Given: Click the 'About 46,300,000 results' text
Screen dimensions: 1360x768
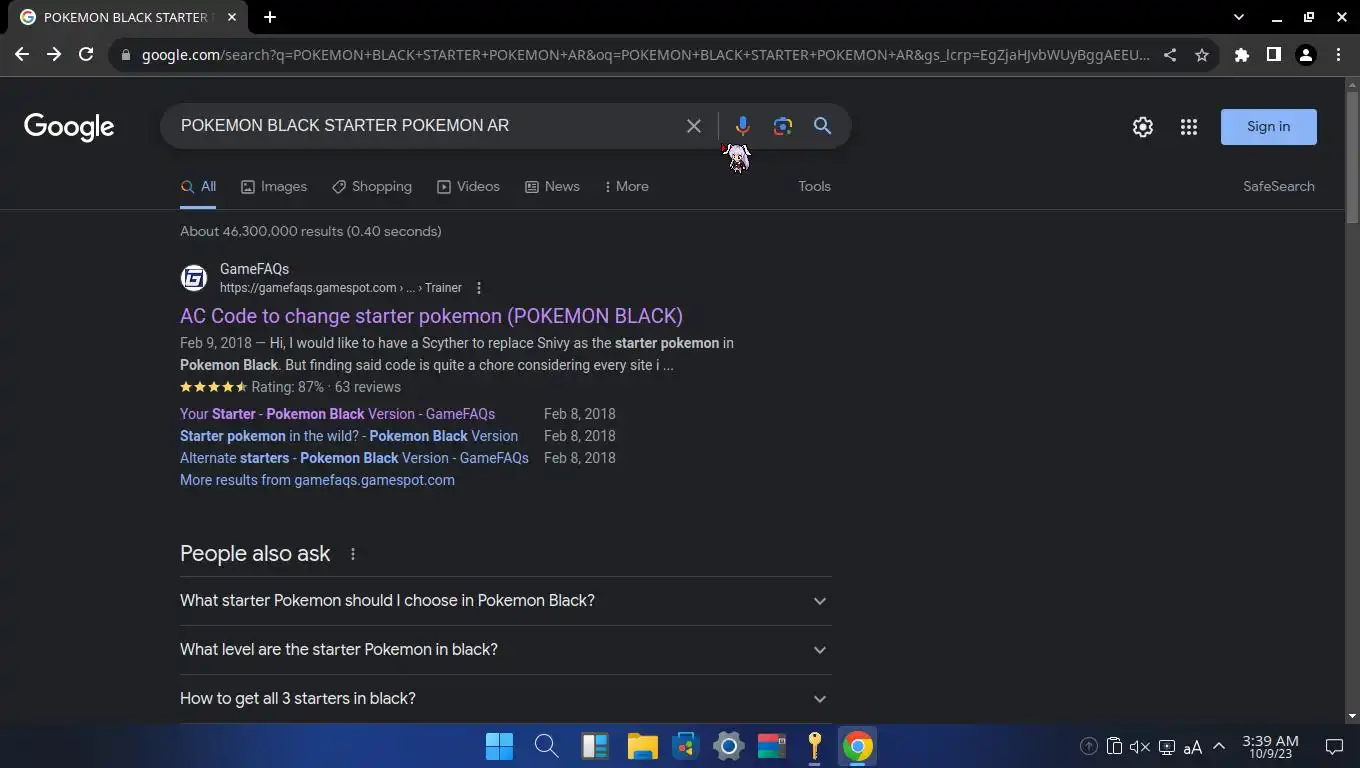Looking at the screenshot, I should point(310,231).
